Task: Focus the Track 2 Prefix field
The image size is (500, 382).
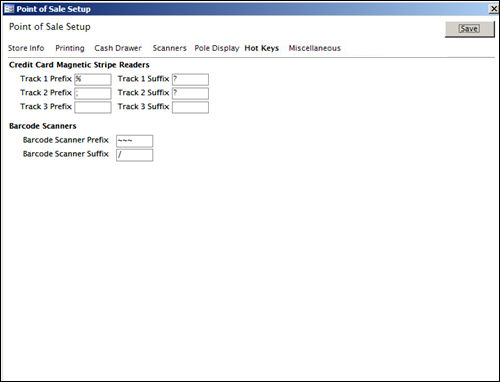Action: [93, 93]
